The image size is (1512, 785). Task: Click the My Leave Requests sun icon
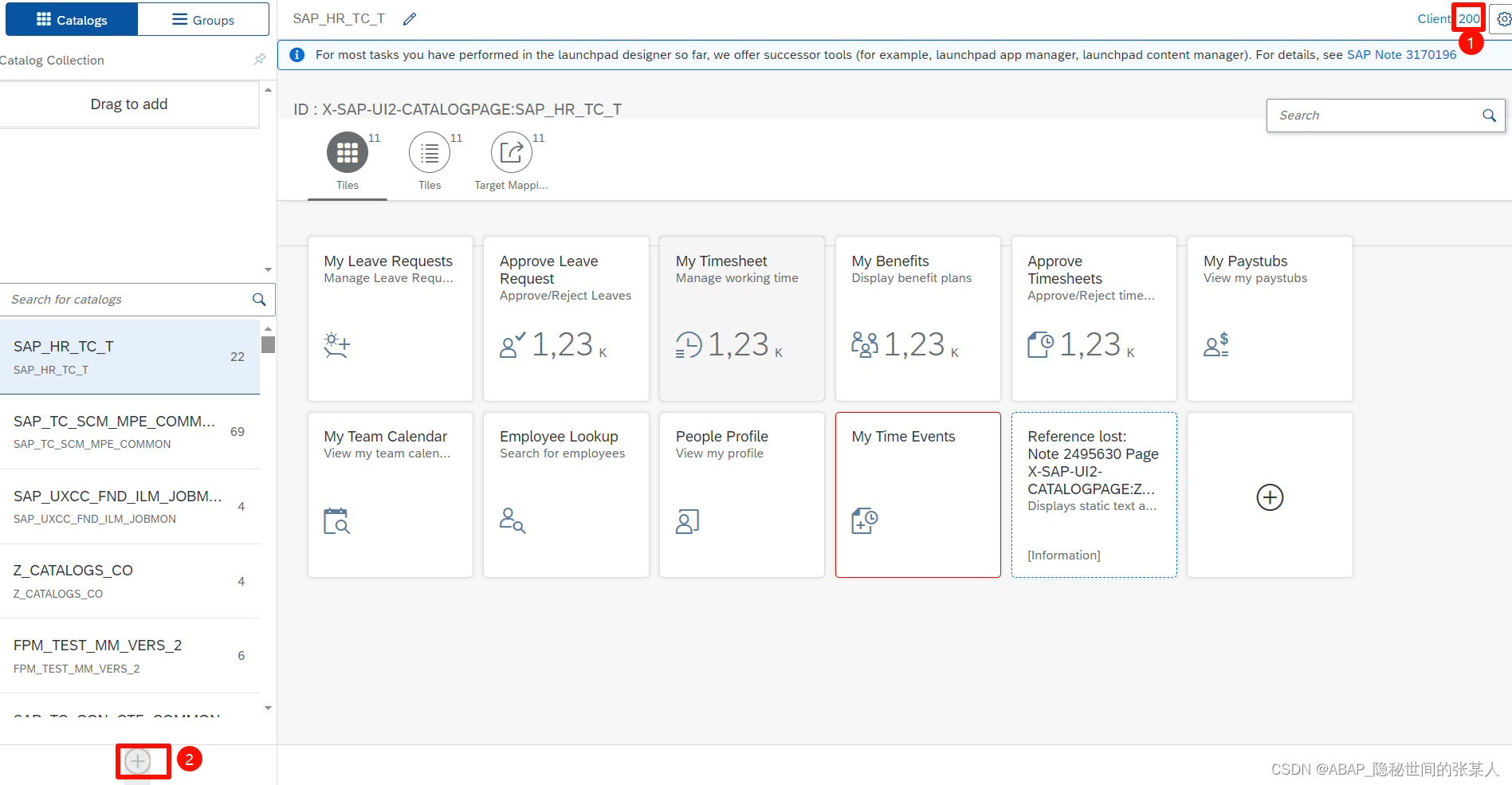pyautogui.click(x=336, y=345)
